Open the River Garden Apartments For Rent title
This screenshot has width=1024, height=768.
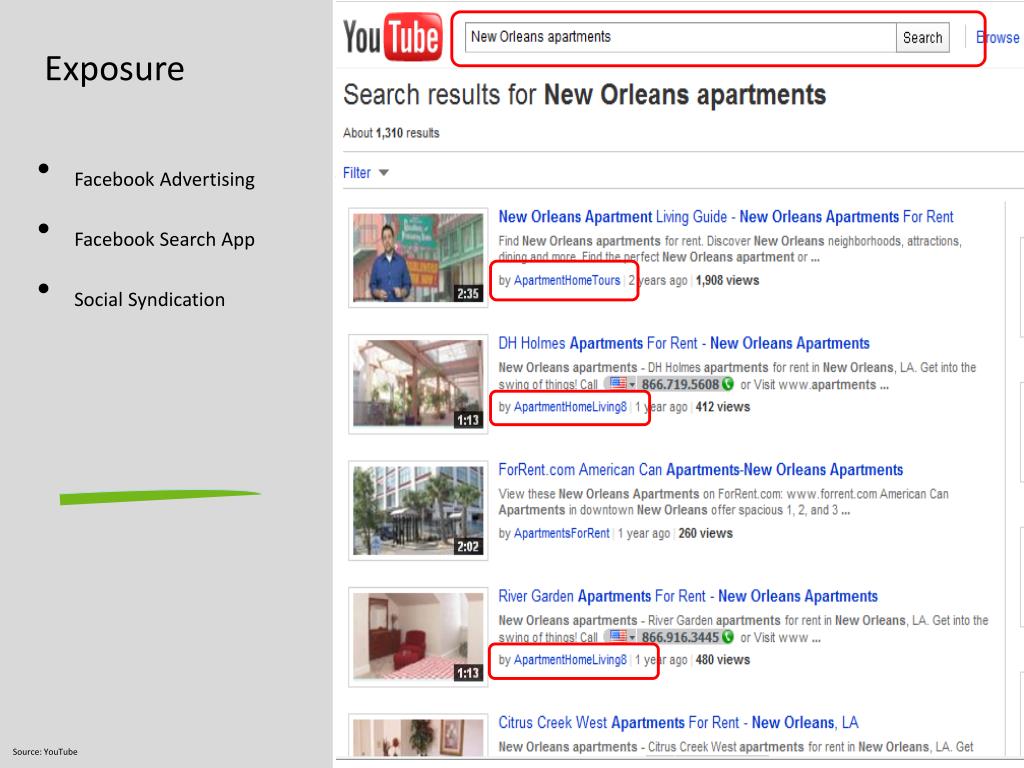pos(688,596)
